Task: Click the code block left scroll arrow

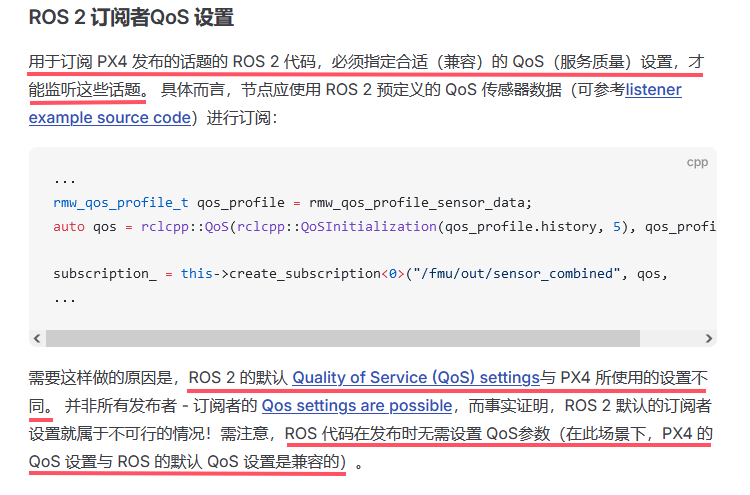Action: coord(37,339)
